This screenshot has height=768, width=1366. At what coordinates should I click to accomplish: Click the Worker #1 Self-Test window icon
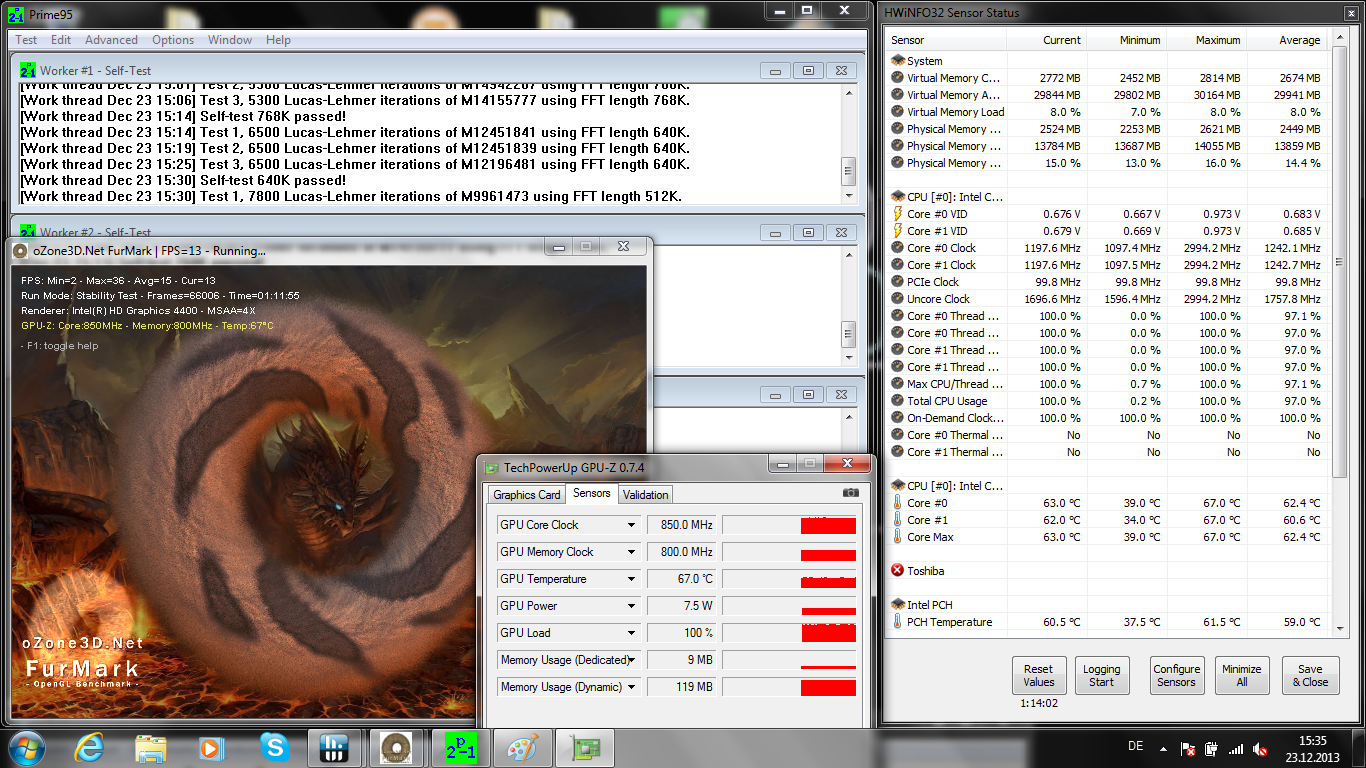pyautogui.click(x=27, y=70)
